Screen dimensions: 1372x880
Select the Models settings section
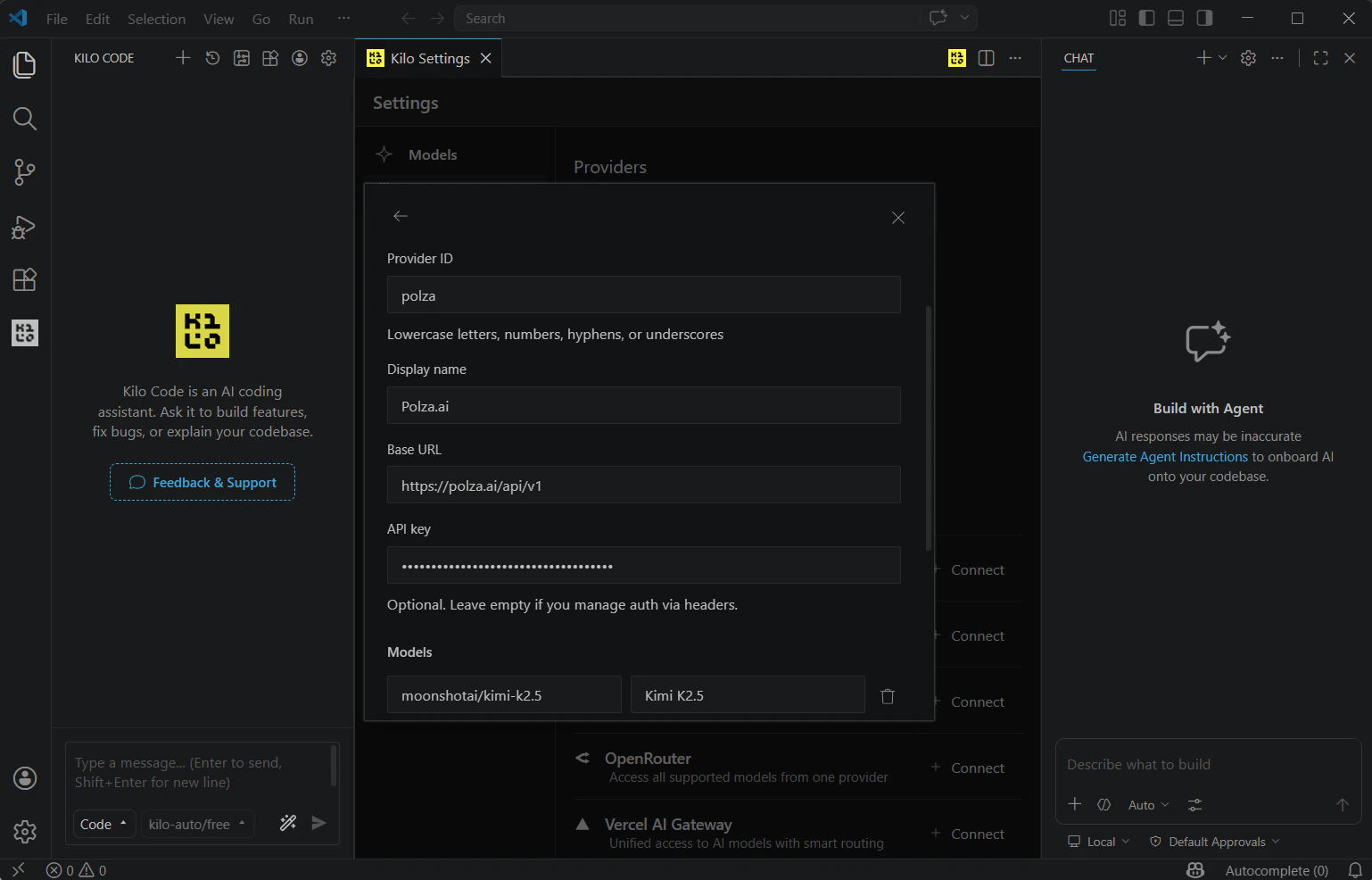[433, 154]
